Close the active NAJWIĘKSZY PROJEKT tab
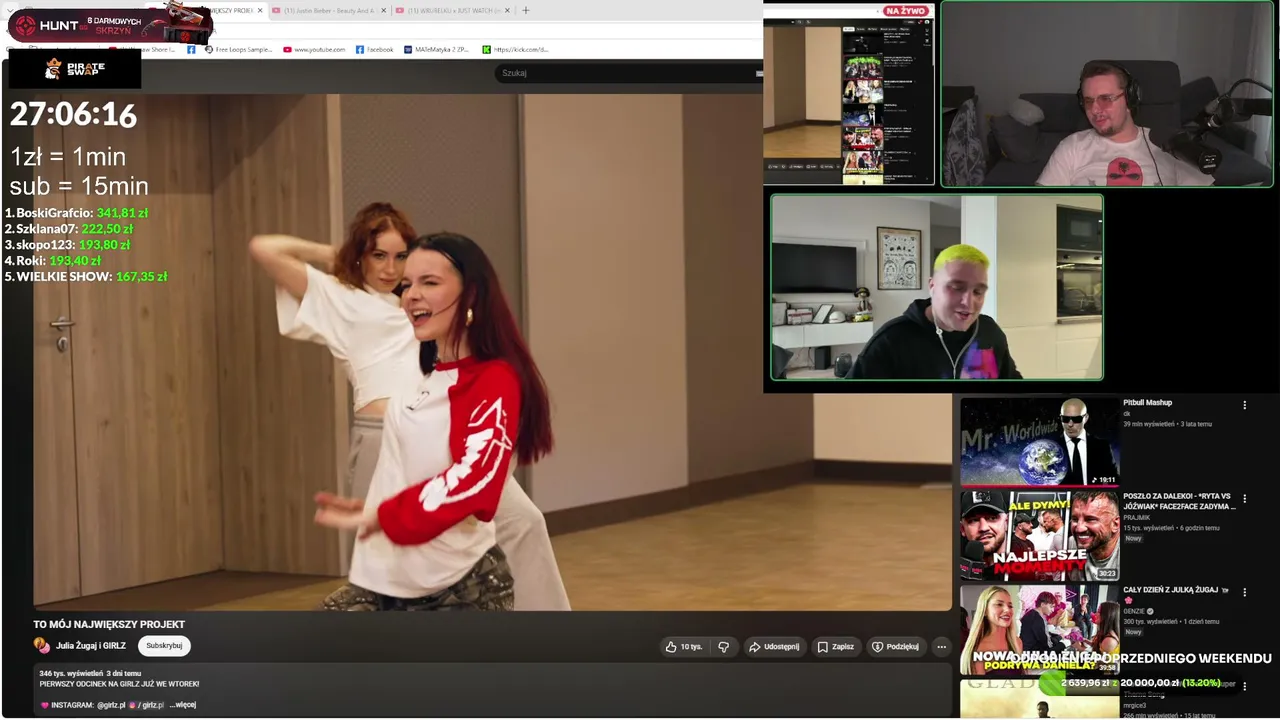This screenshot has width=1280, height=720. pos(260,11)
